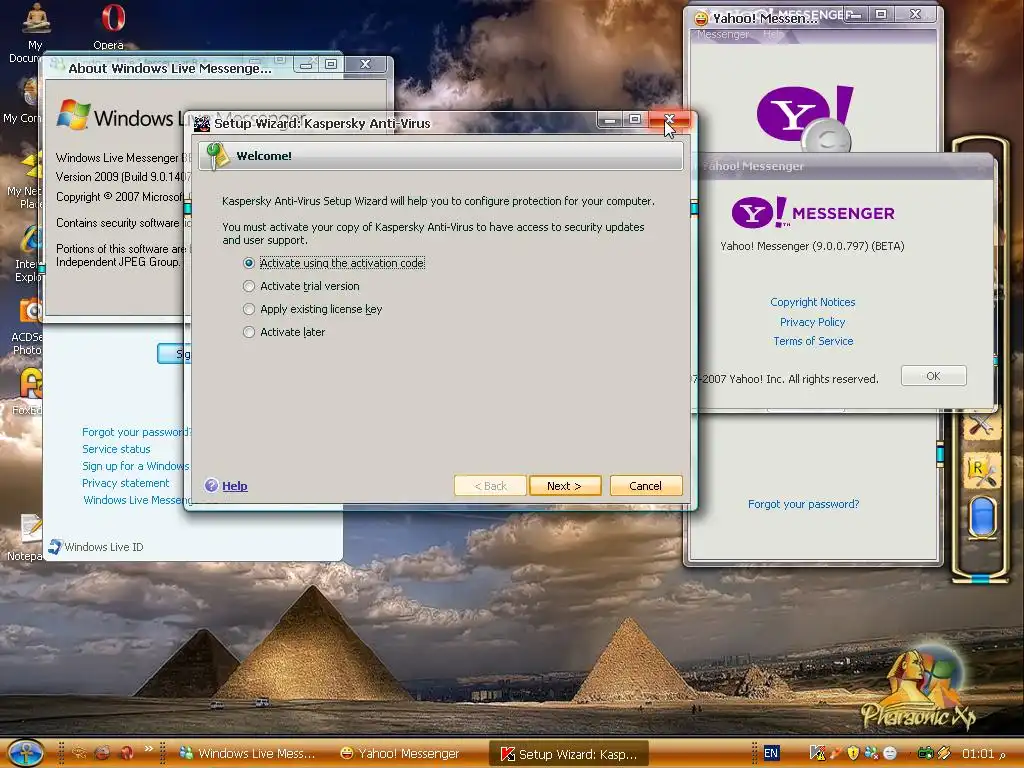Click the eye quick launch icon
Image resolution: width=1024 pixels, height=768 pixels.
tap(79, 753)
